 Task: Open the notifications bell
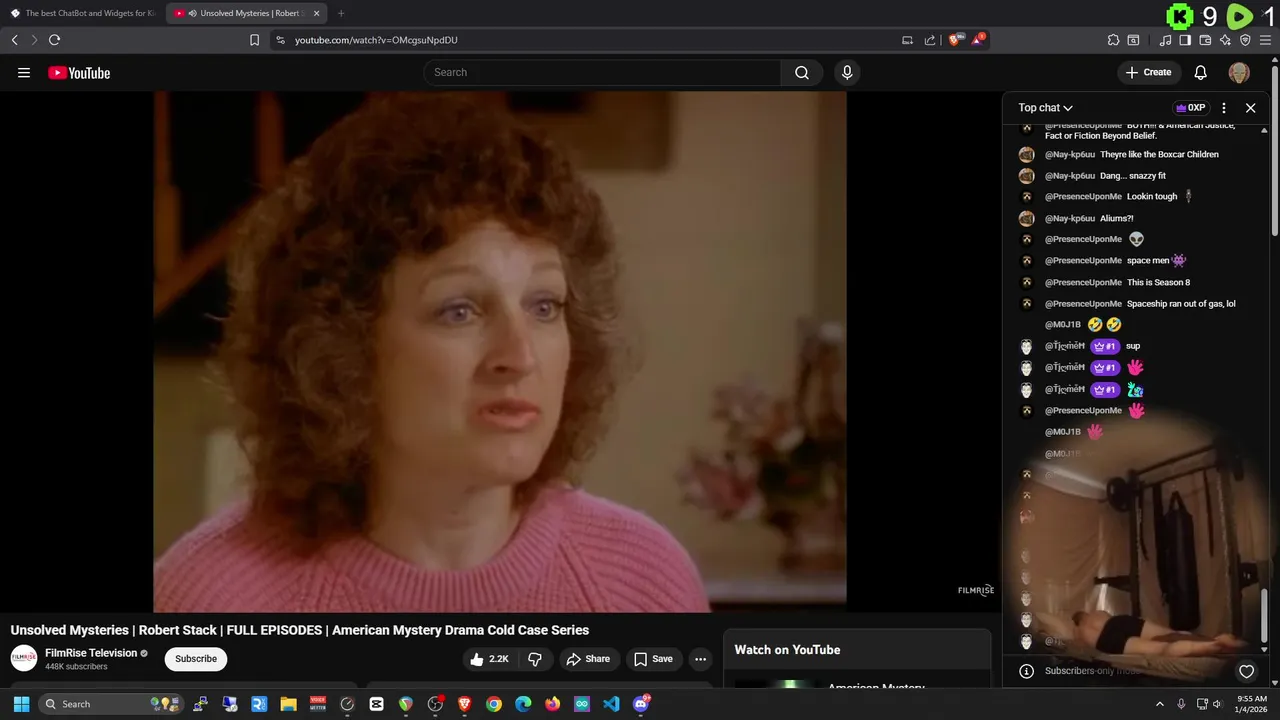(1201, 72)
